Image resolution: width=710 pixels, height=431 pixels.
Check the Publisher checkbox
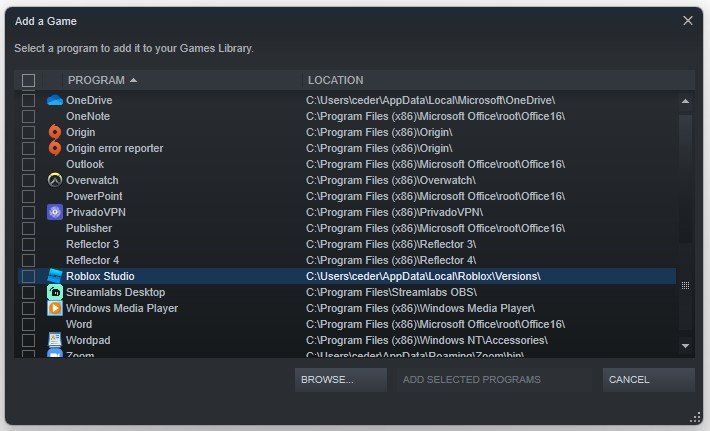(29, 228)
